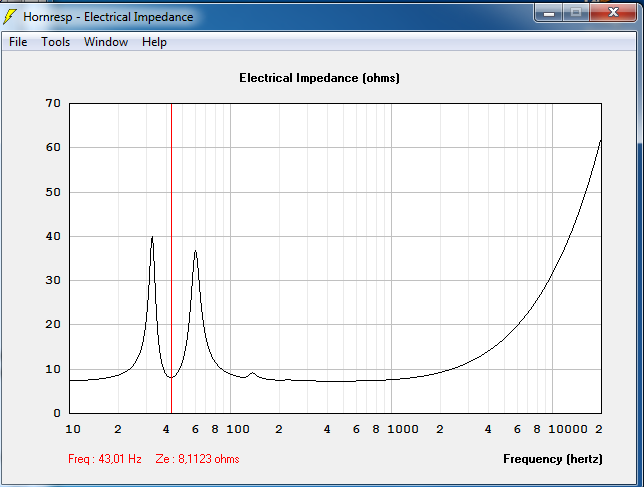Open the File menu

tap(18, 42)
